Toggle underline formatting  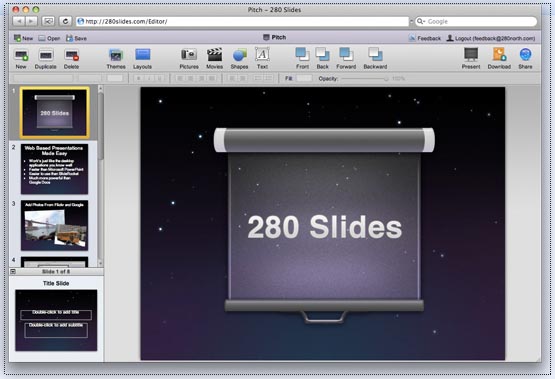(160, 78)
